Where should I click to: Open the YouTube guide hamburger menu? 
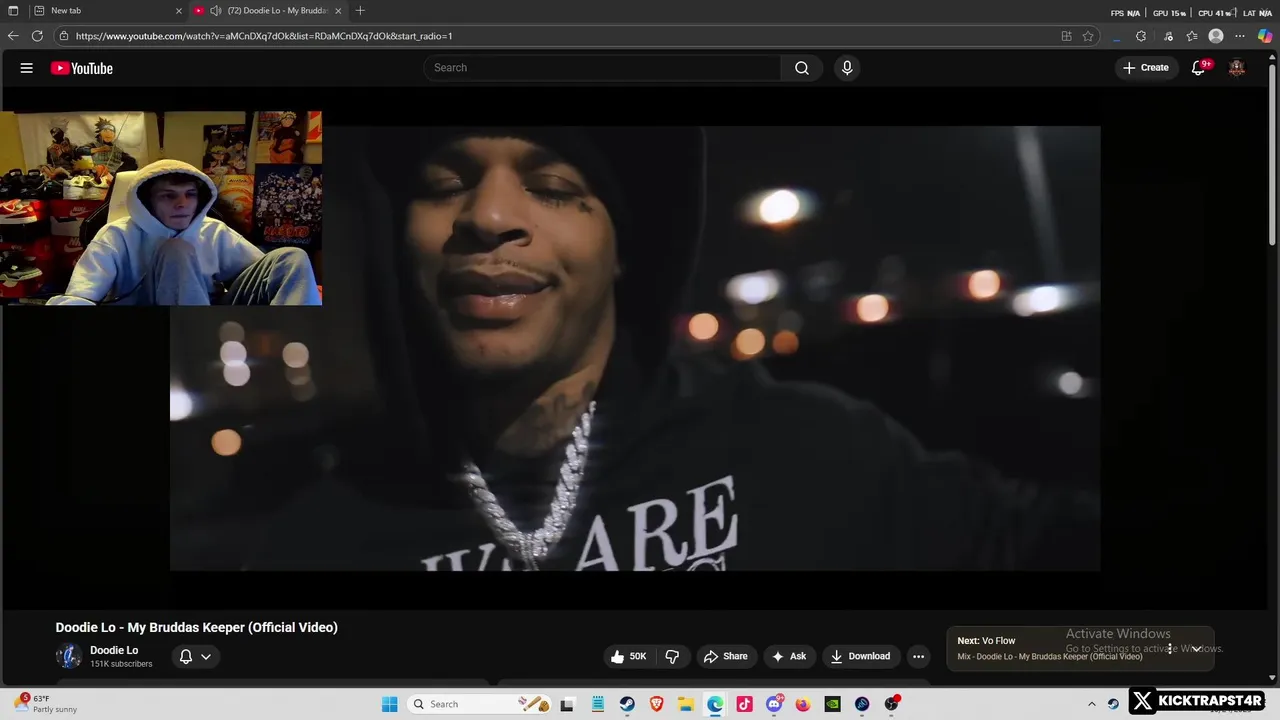[27, 68]
